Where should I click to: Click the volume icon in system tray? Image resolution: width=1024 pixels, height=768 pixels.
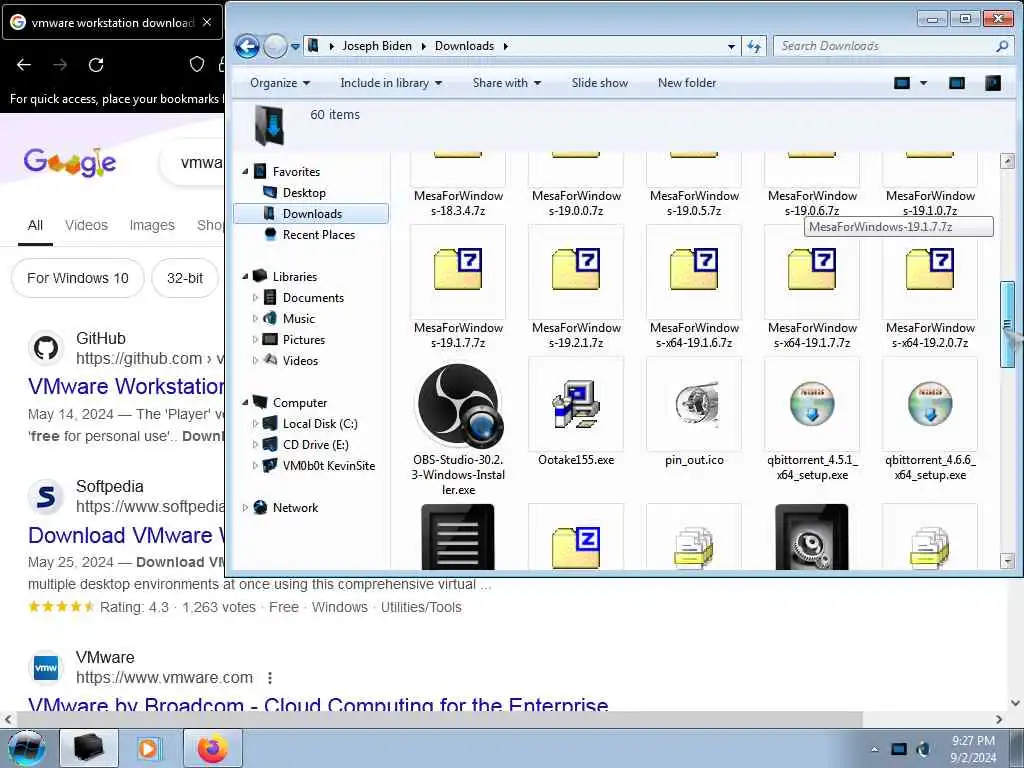(x=923, y=749)
